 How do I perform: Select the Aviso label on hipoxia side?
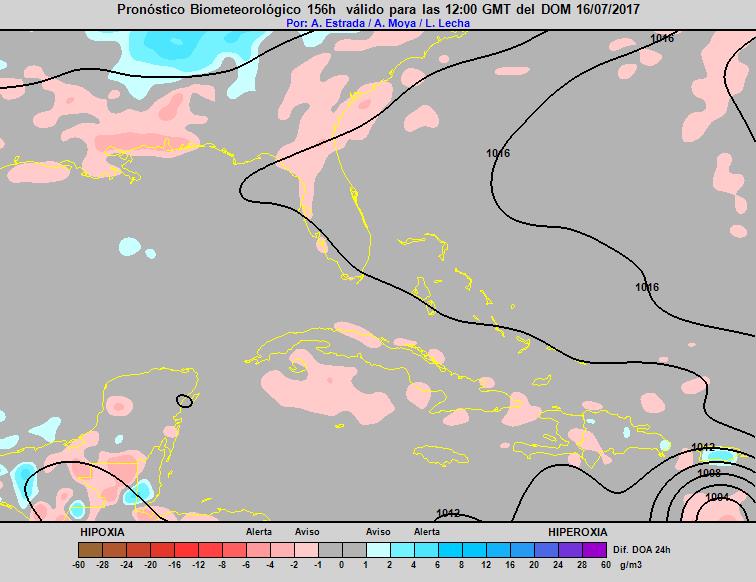[x=307, y=532]
